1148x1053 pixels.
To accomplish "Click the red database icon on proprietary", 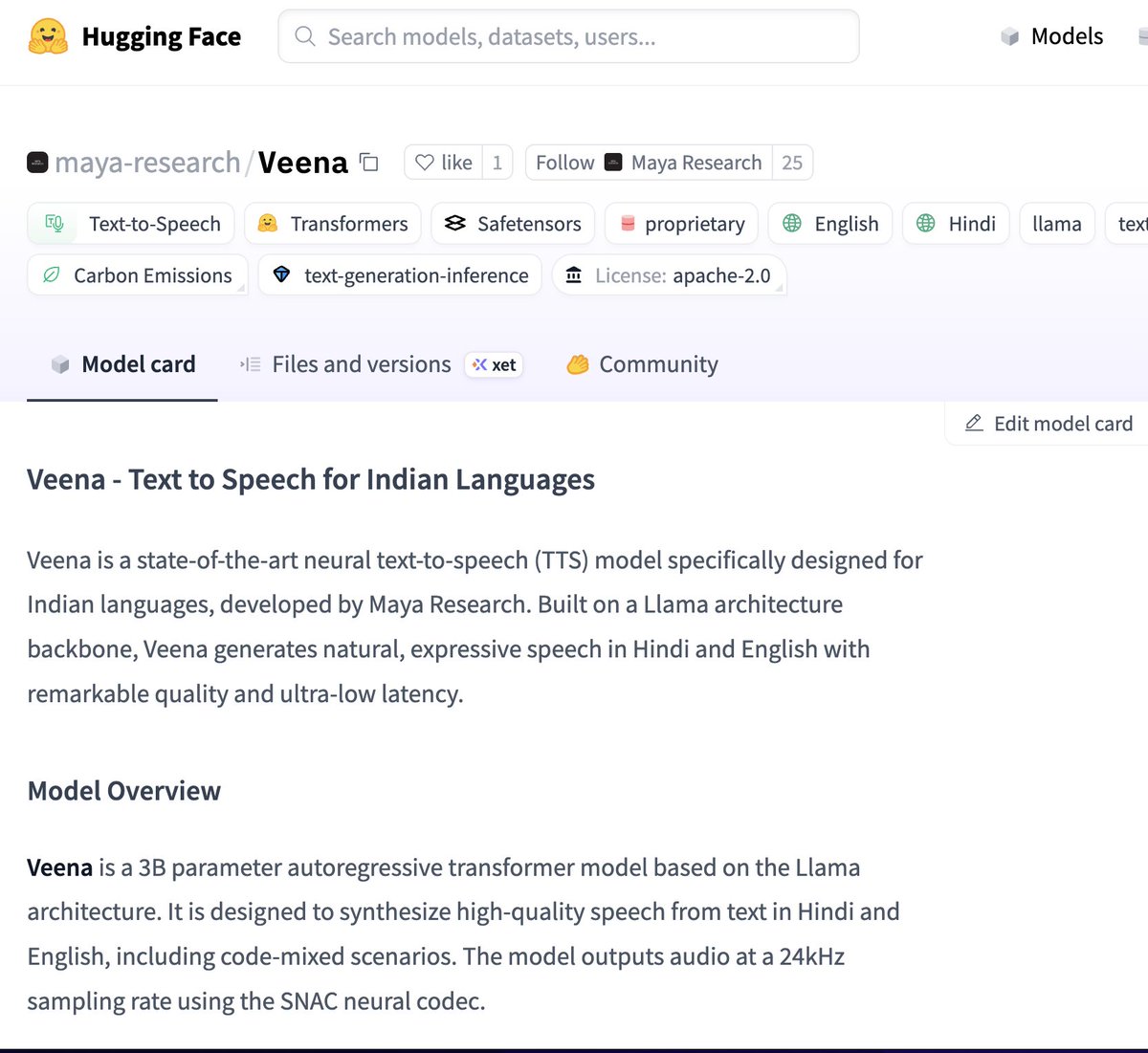I will [628, 223].
